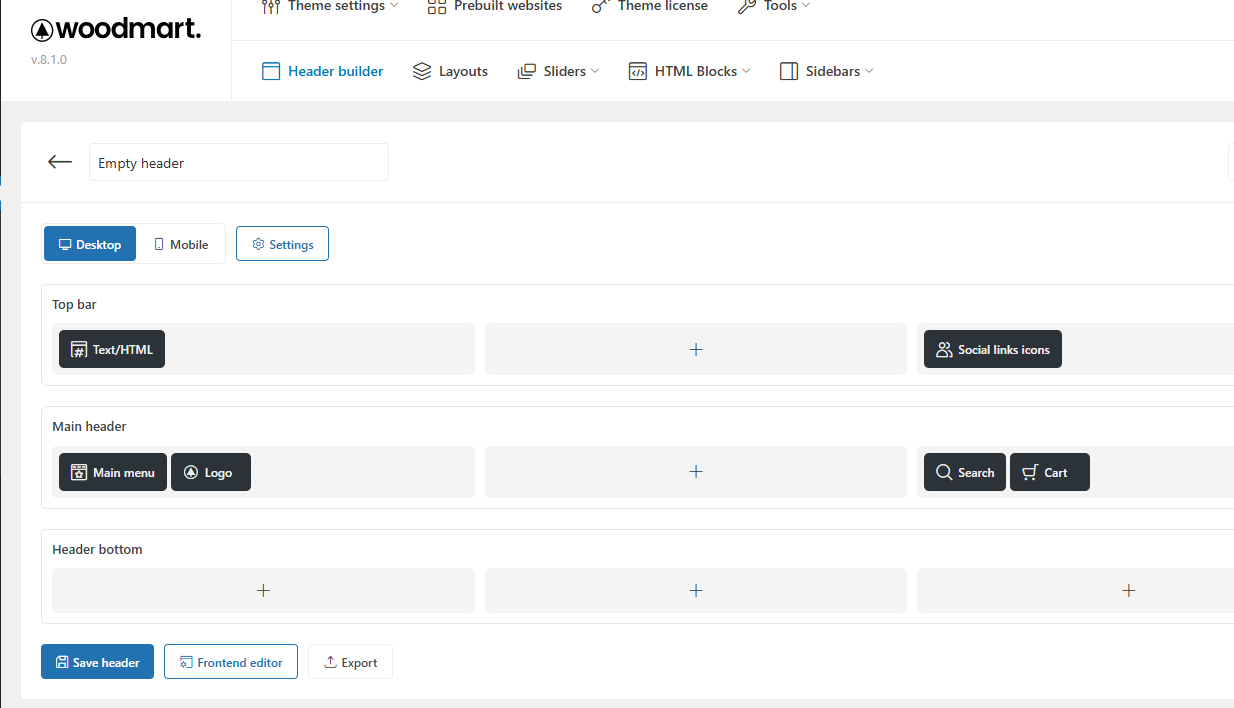1234x708 pixels.
Task: Open the Search element settings
Action: [x=964, y=472]
